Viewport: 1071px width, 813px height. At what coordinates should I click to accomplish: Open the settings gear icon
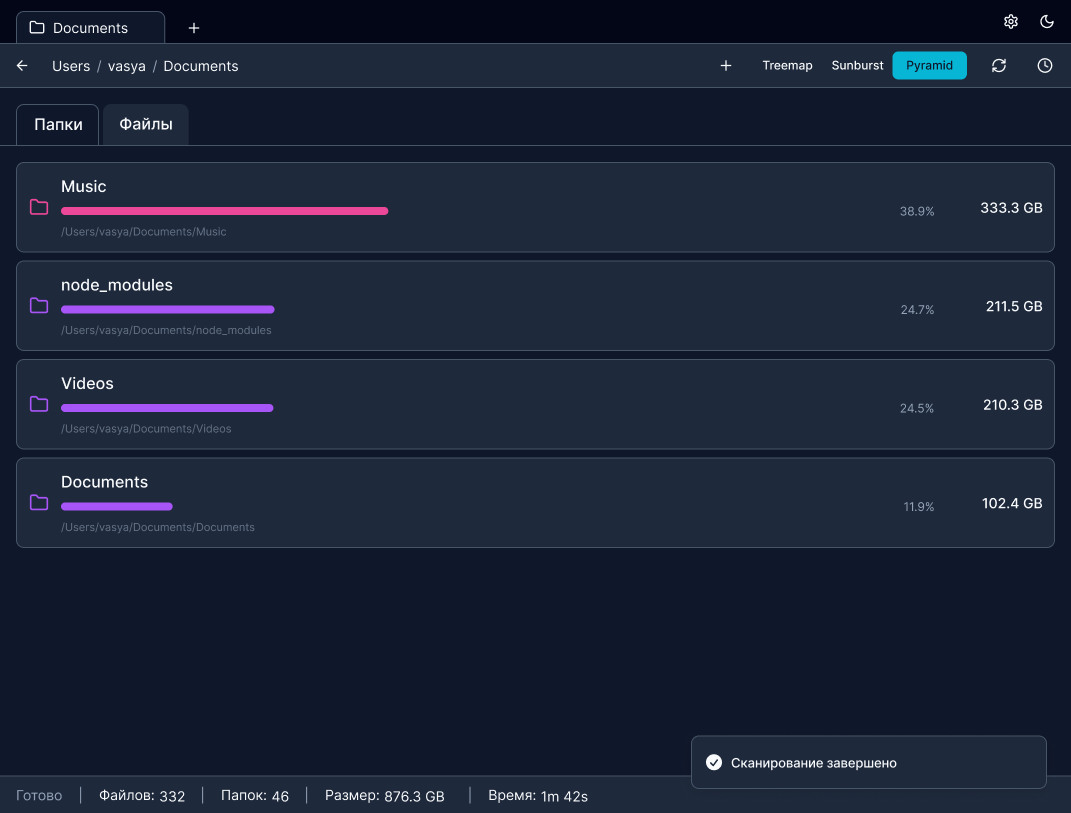point(1011,22)
